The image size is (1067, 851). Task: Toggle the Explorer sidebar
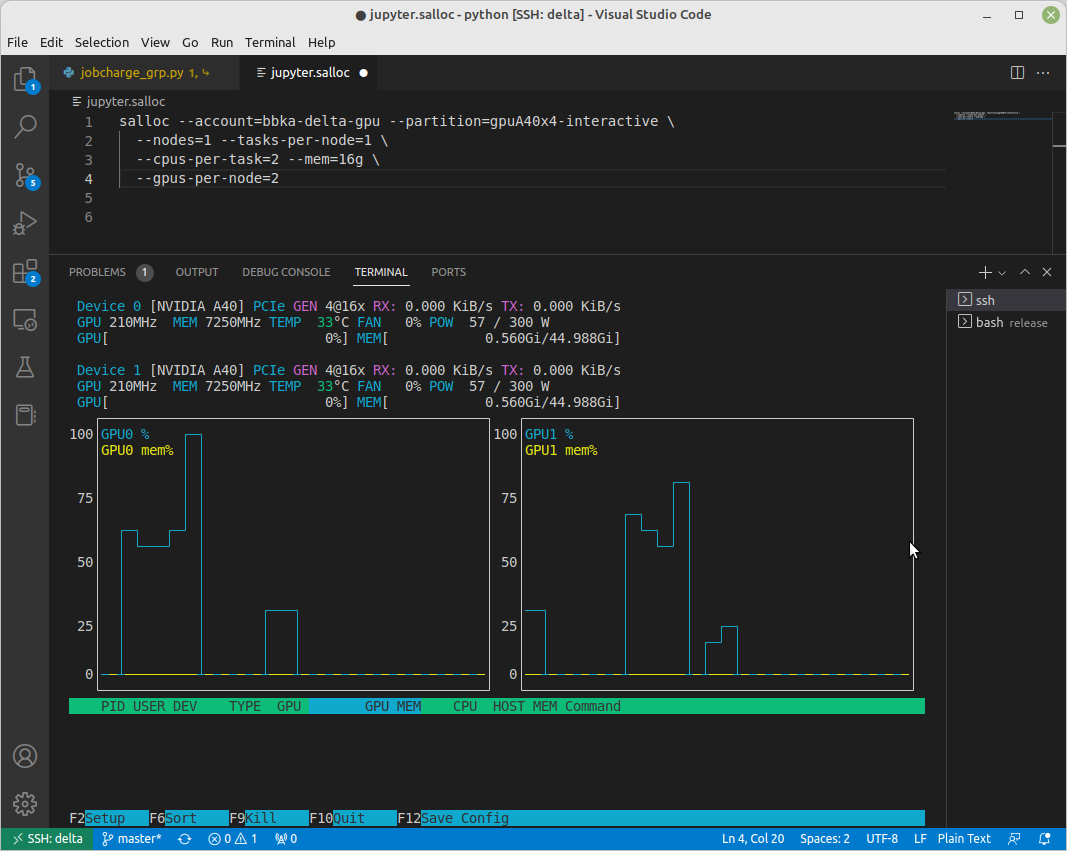(24, 79)
